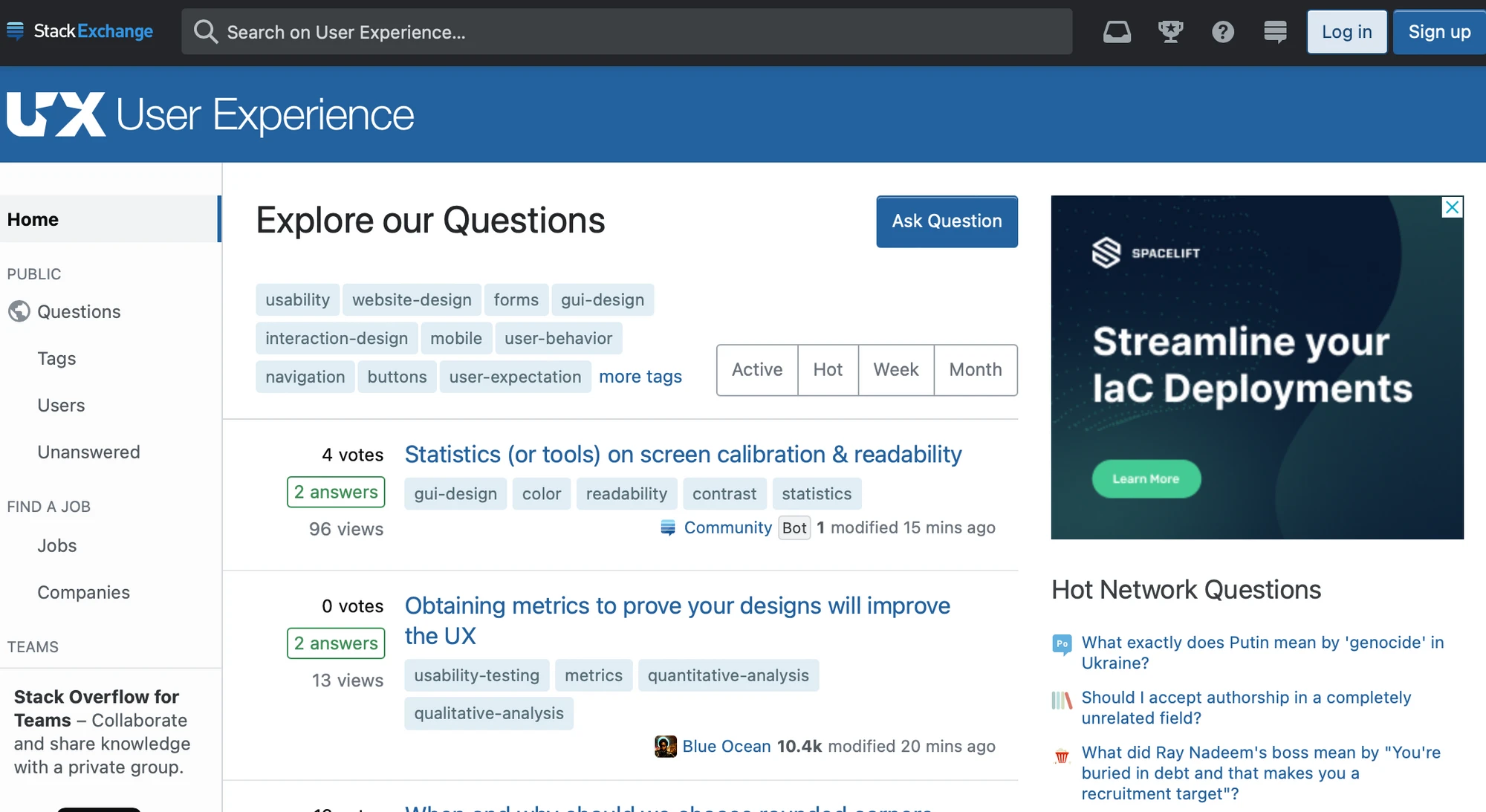Switch filter to Week

coord(895,370)
